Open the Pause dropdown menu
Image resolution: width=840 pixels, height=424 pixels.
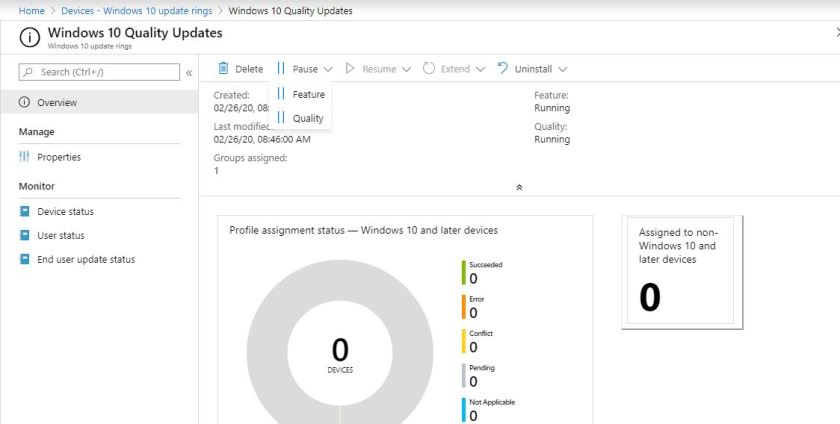click(x=305, y=69)
